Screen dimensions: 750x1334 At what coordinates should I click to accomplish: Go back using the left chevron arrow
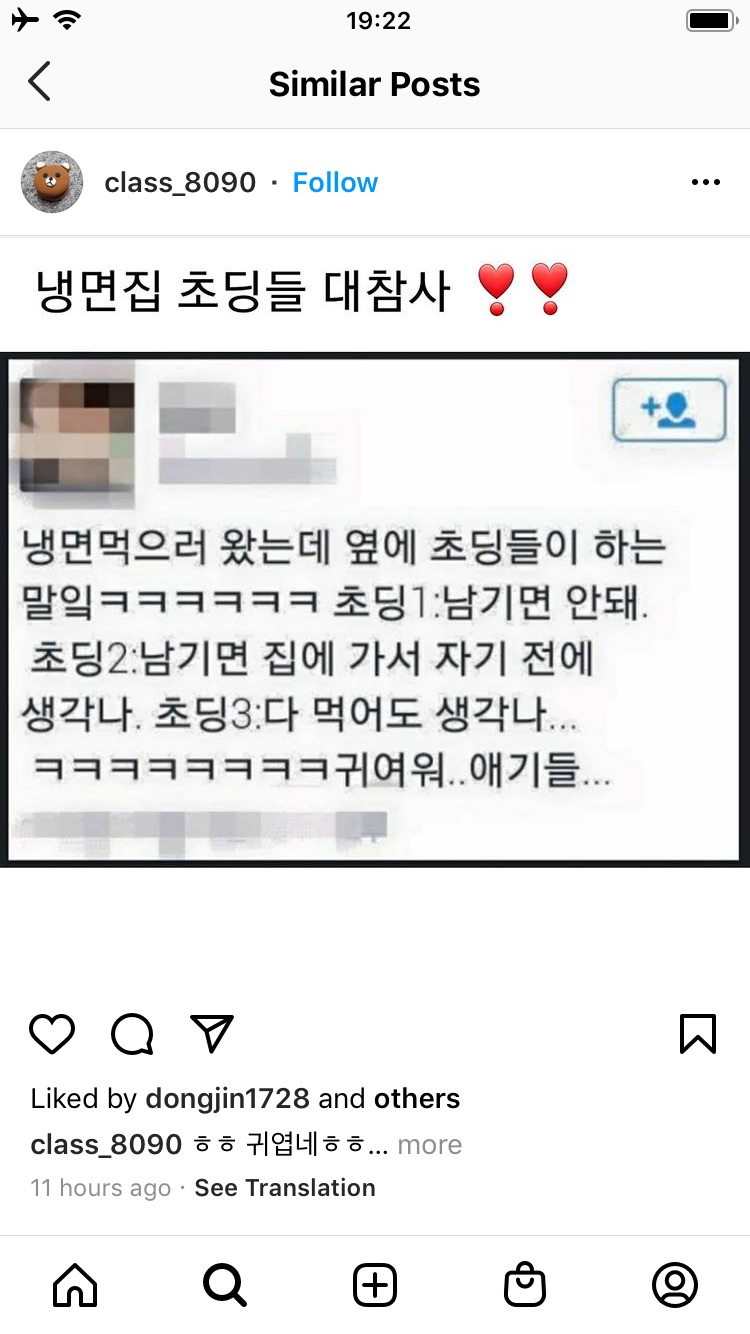[x=39, y=83]
